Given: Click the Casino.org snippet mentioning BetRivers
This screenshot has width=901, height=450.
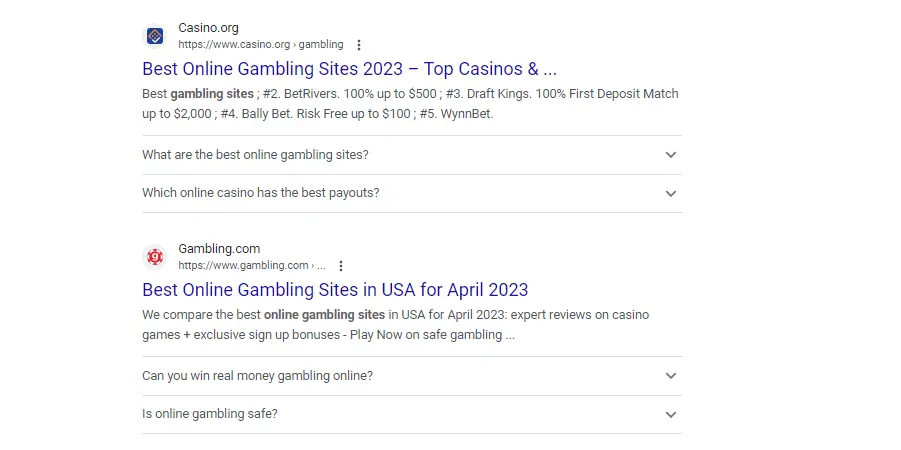Looking at the screenshot, I should tap(410, 103).
